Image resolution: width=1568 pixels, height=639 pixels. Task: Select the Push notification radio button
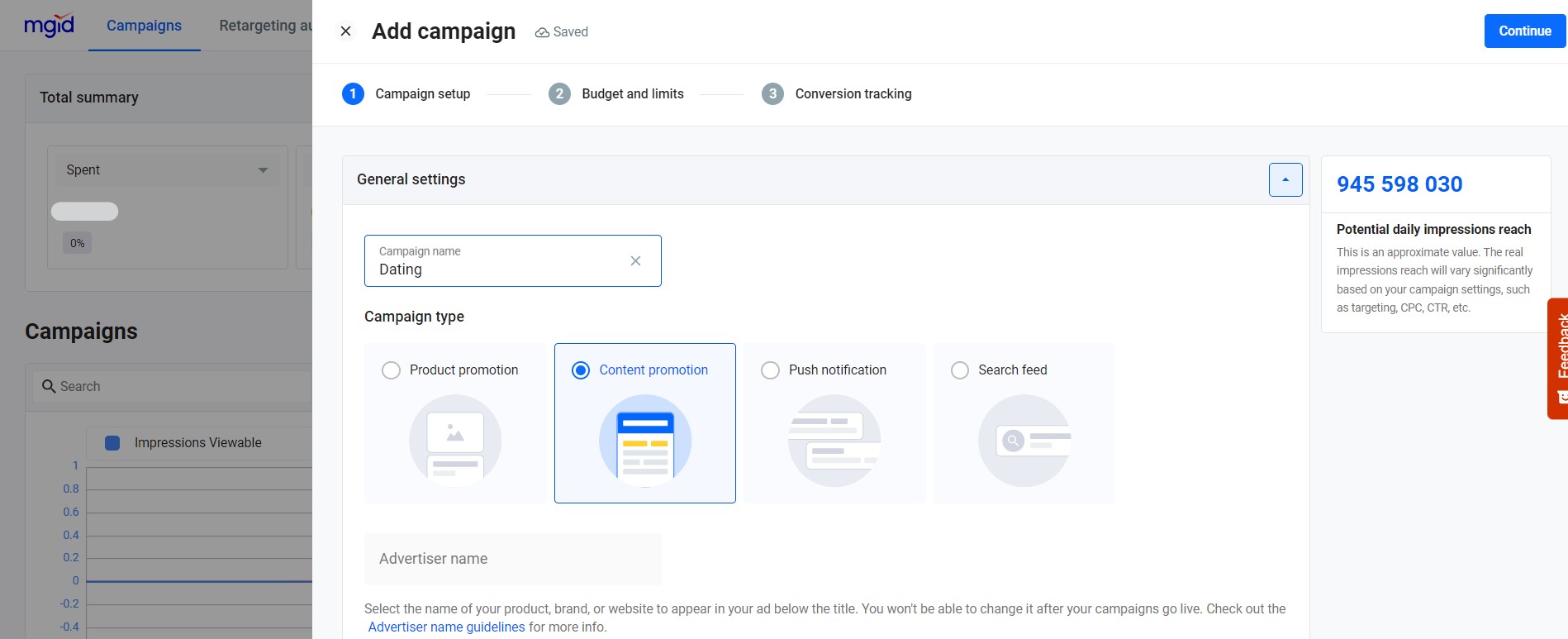770,370
